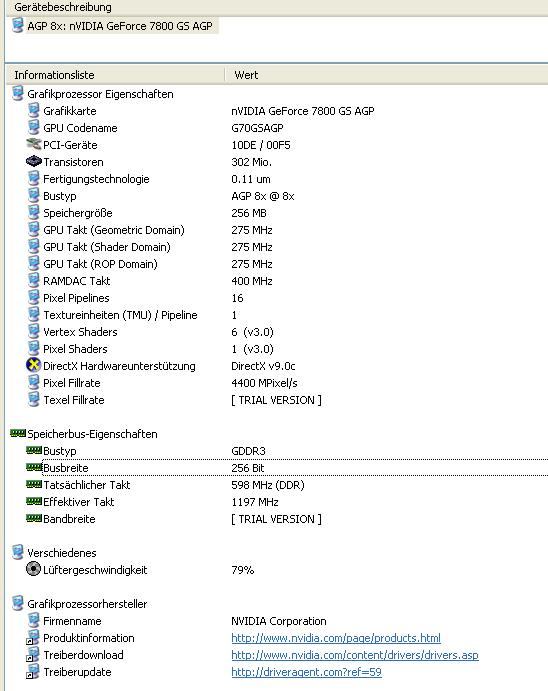Click the monitor icon beside AGP 8x device
The width and height of the screenshot is (548, 691).
[x=18, y=26]
